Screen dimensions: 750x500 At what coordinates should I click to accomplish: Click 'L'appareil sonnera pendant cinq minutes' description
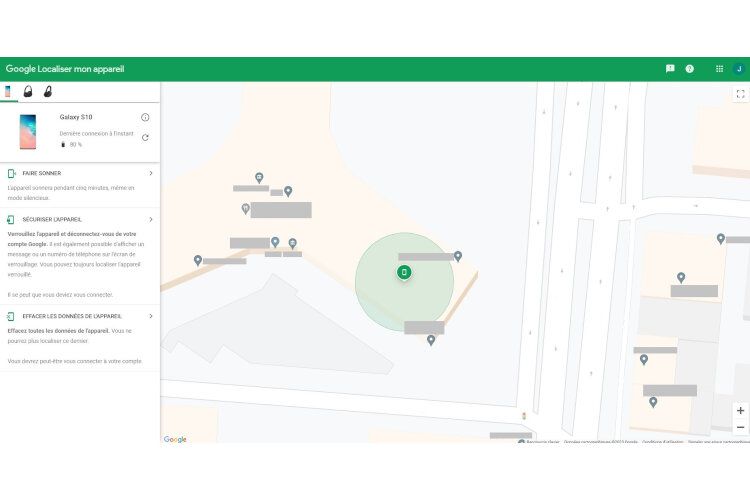click(71, 193)
